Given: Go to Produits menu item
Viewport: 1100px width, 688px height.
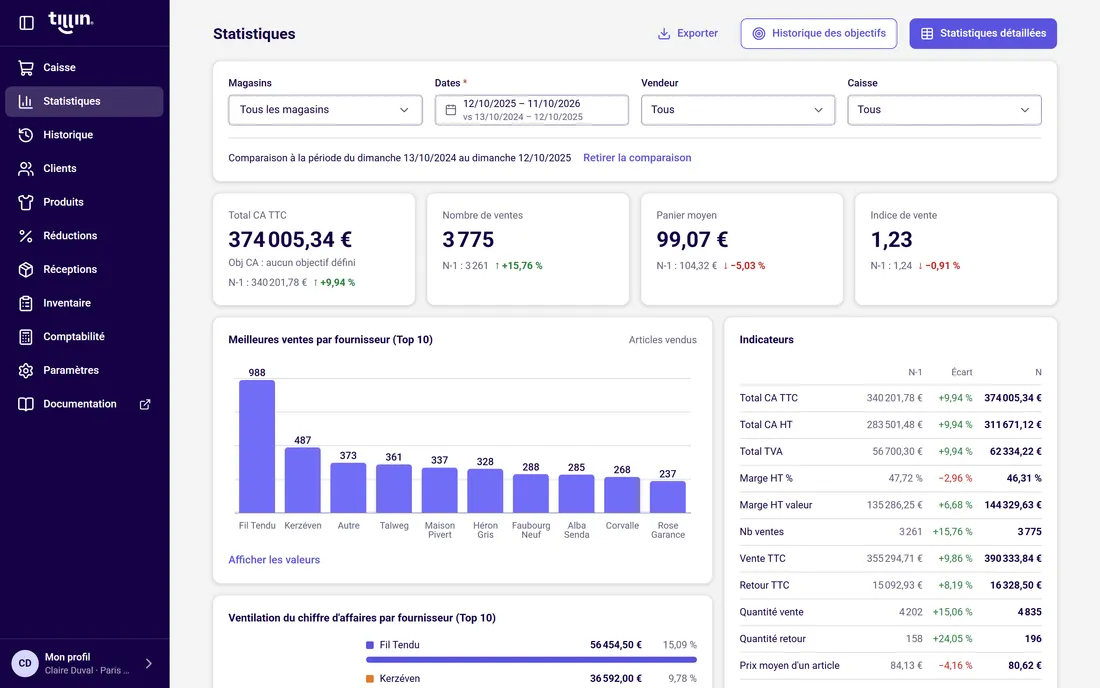Looking at the screenshot, I should pos(84,202).
